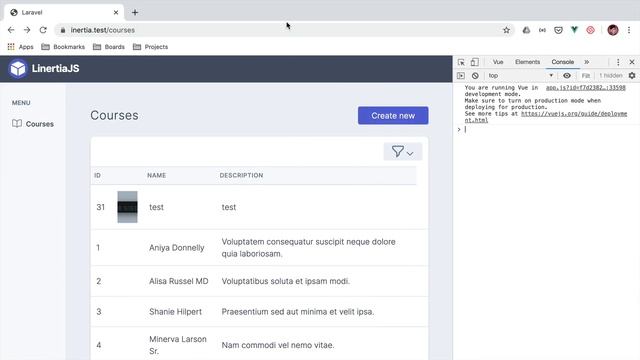
Task: Open Courses in the sidebar menu
Action: point(33,124)
